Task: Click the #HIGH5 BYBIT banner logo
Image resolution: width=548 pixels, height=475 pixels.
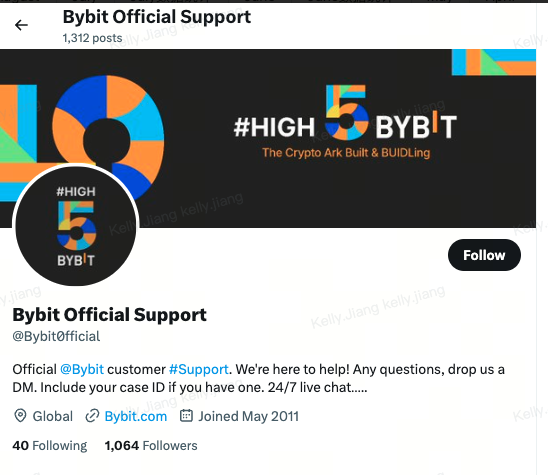Action: tap(345, 114)
